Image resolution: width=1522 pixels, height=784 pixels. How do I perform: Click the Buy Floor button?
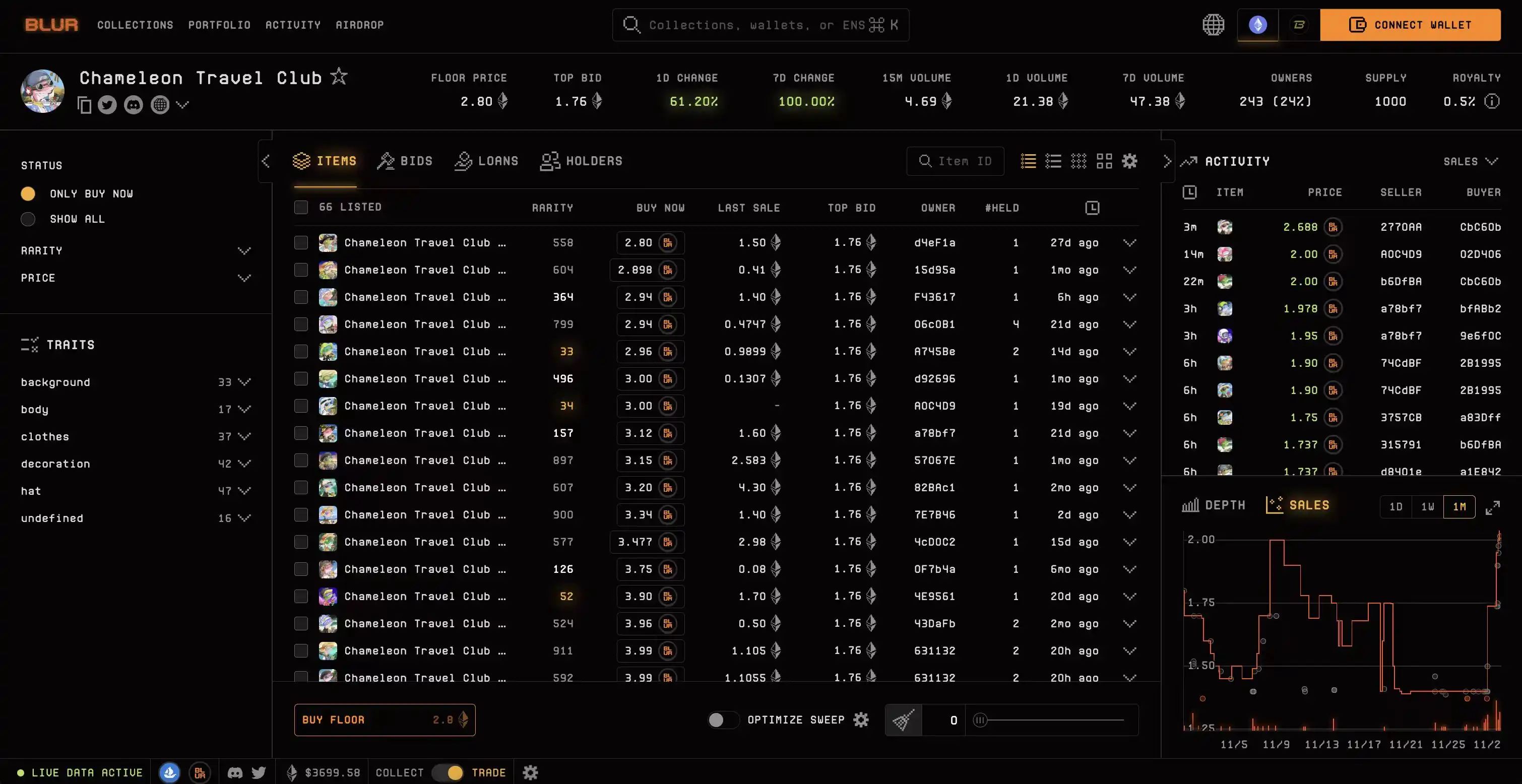[x=385, y=720]
